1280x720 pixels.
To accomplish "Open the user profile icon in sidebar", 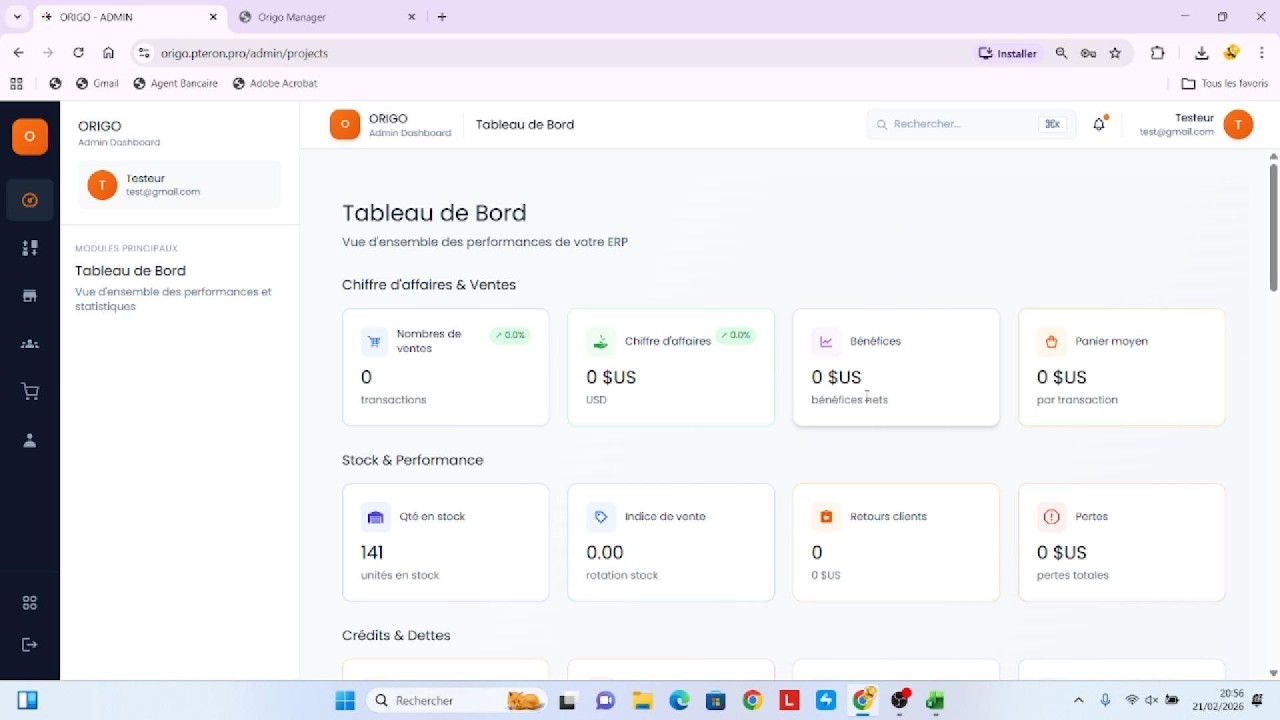I will coord(30,440).
